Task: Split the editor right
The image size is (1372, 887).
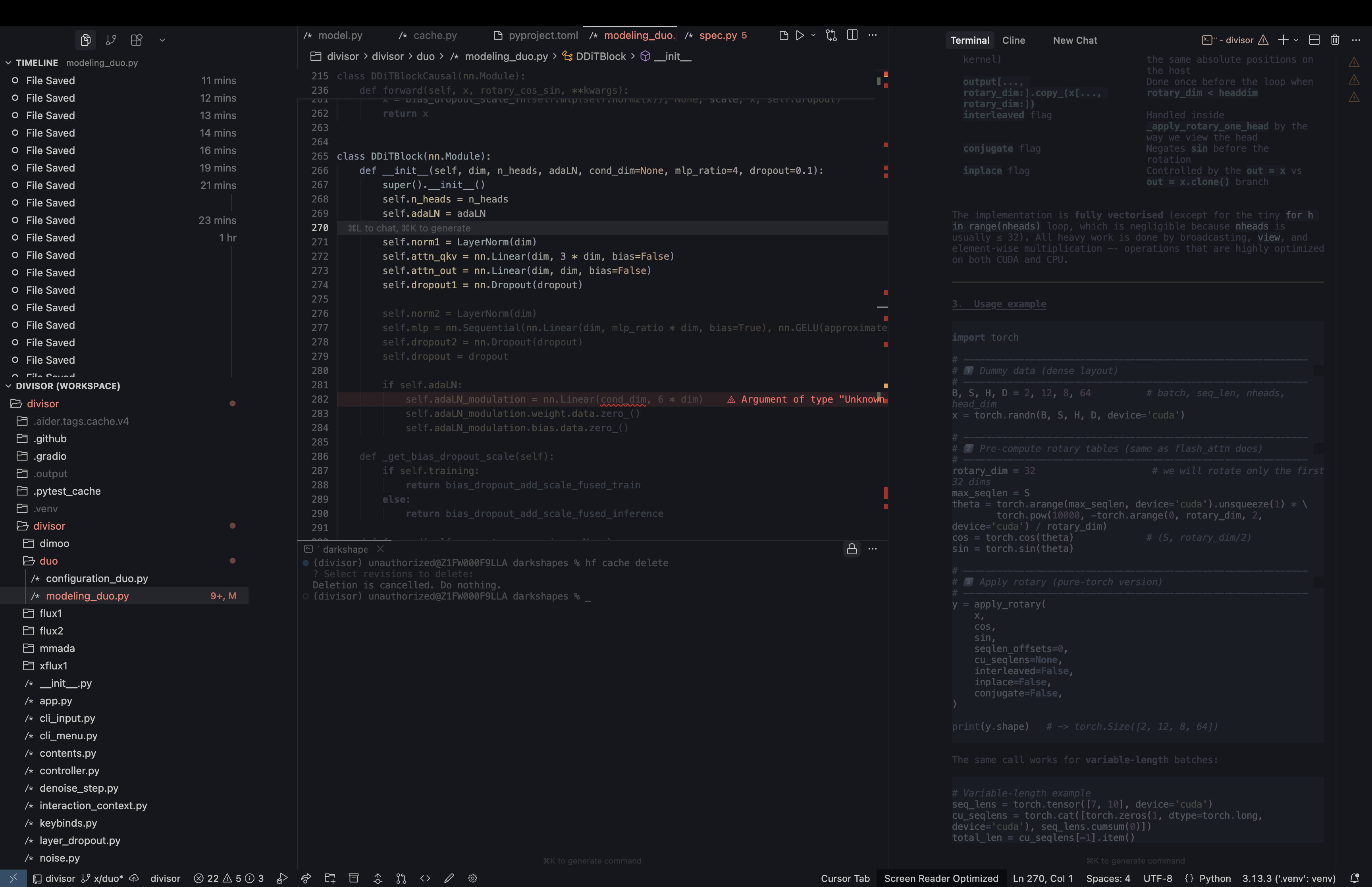Action: [852, 35]
